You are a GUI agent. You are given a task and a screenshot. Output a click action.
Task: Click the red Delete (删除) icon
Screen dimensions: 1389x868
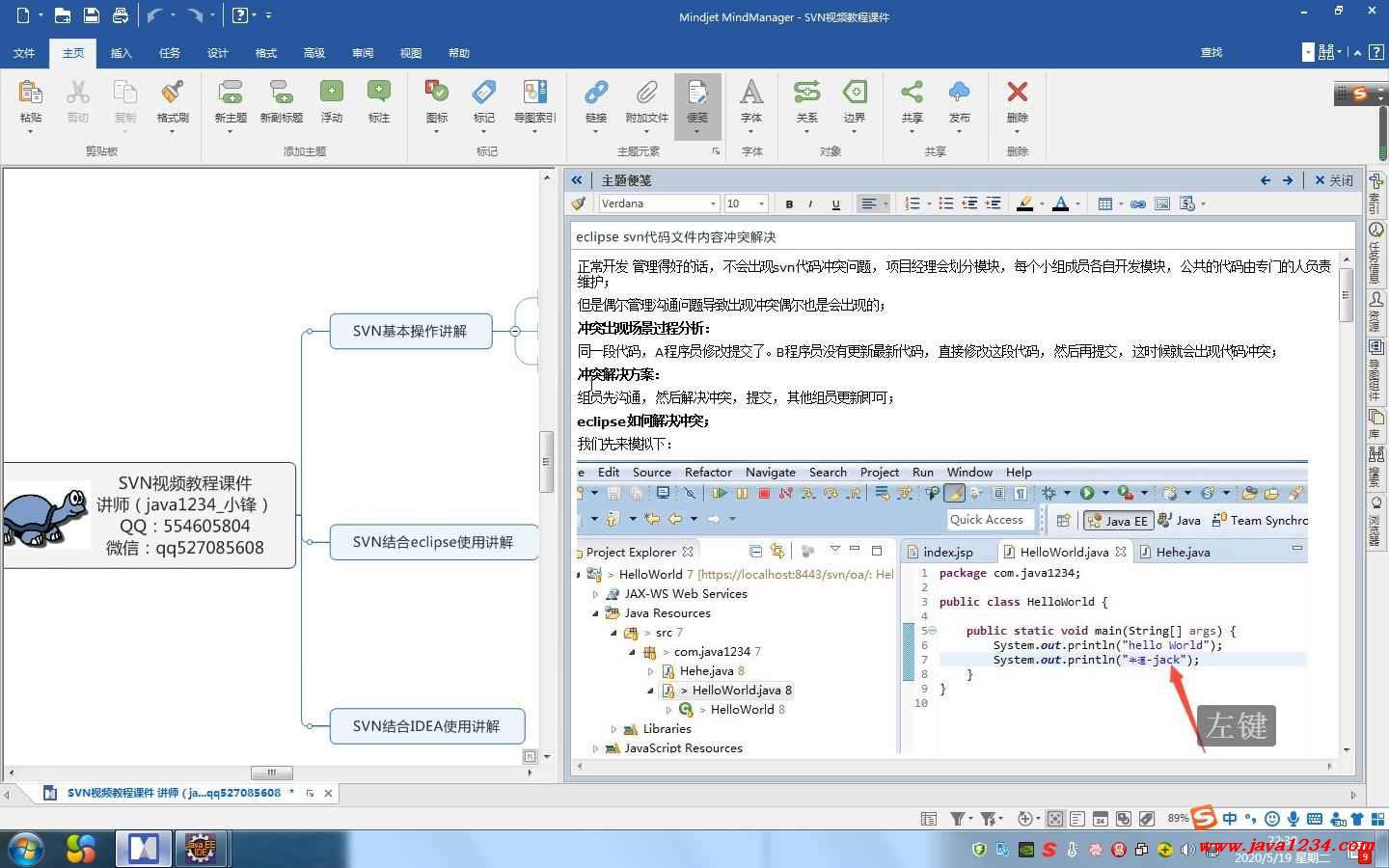pos(1017,94)
